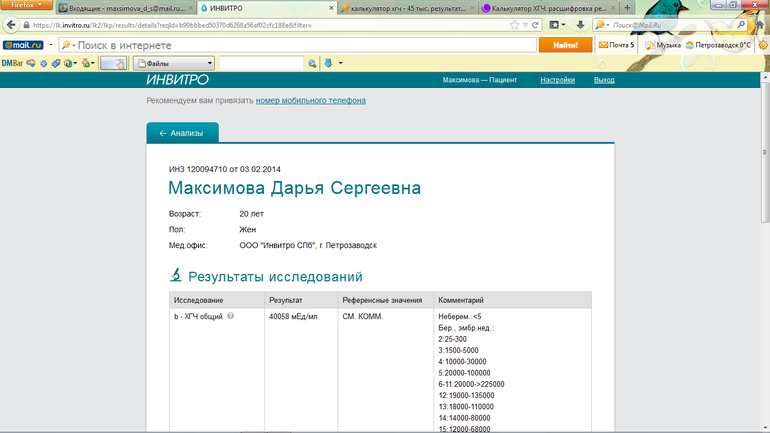770x433 pixels.
Task: Click the Максимова — Пациент header text
Action: 479,80
